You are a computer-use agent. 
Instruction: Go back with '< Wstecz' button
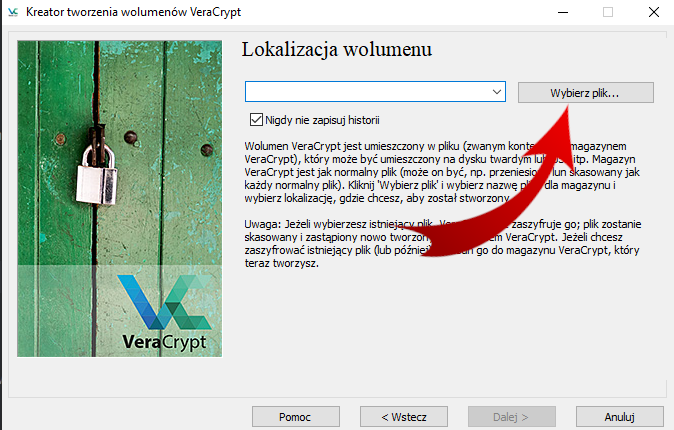(404, 417)
